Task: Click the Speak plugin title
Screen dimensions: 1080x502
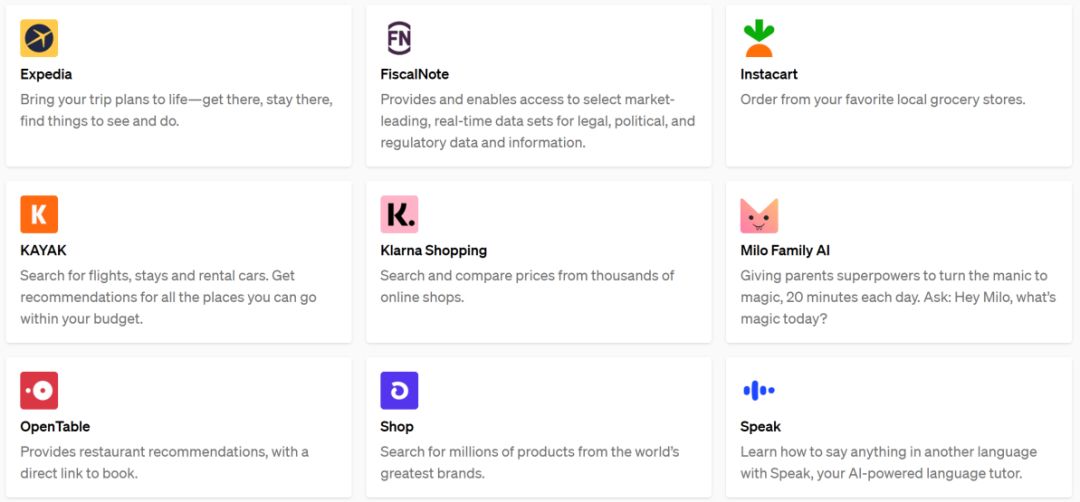Action: click(760, 426)
